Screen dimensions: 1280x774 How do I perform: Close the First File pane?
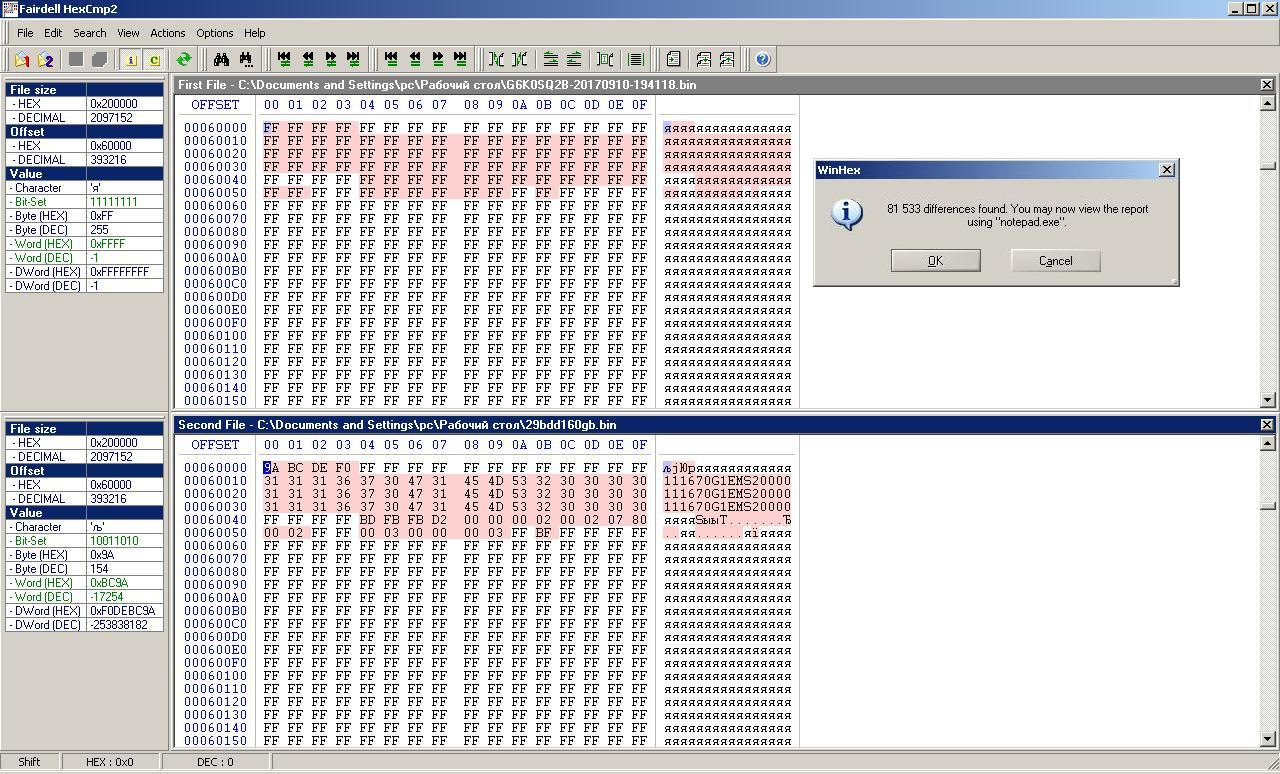(1267, 85)
